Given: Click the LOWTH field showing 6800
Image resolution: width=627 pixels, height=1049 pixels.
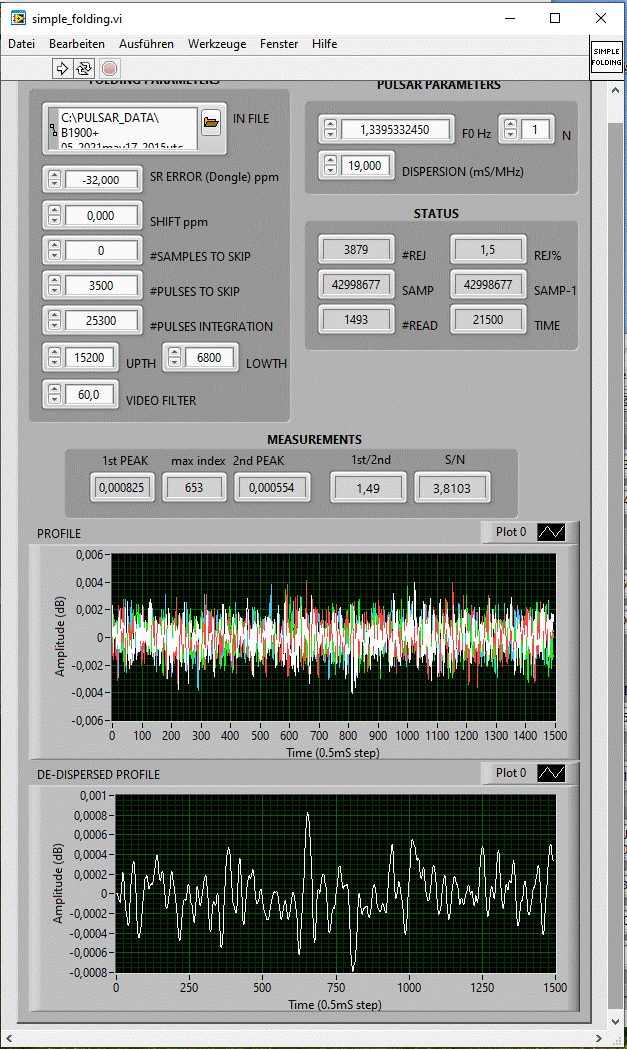Looking at the screenshot, I should click(209, 357).
